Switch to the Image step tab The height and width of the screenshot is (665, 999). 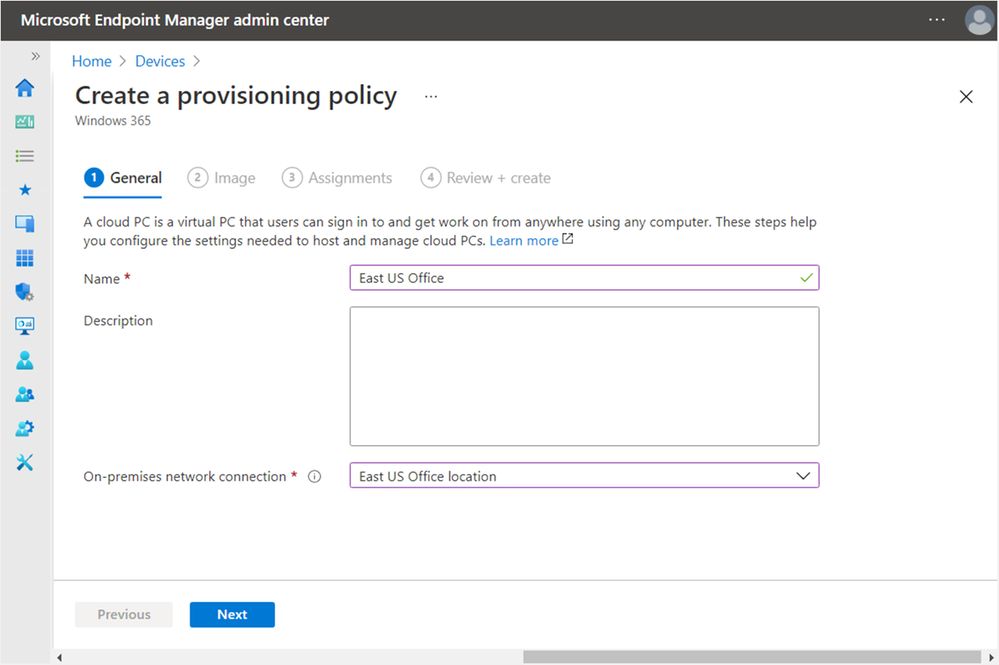(222, 178)
